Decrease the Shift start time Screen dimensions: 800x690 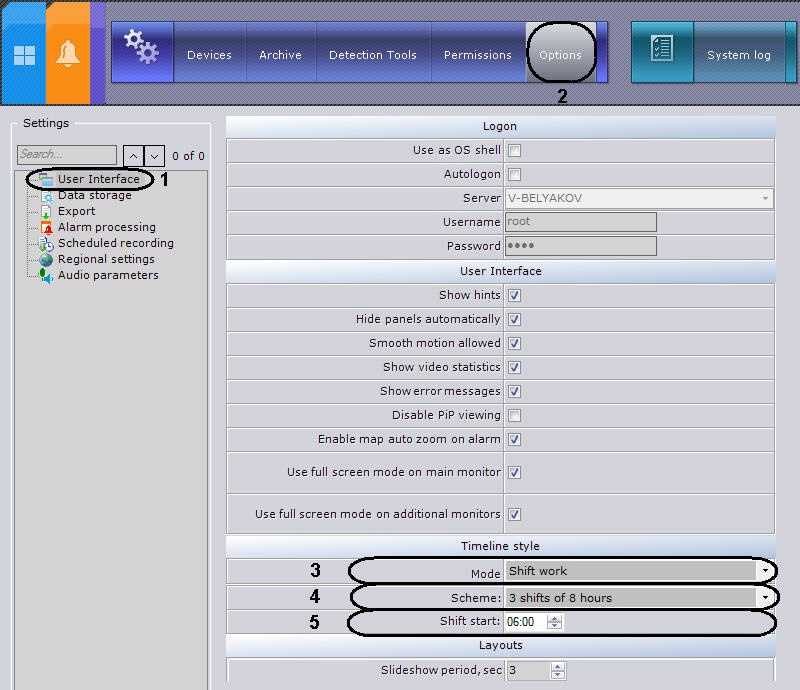pos(554,626)
